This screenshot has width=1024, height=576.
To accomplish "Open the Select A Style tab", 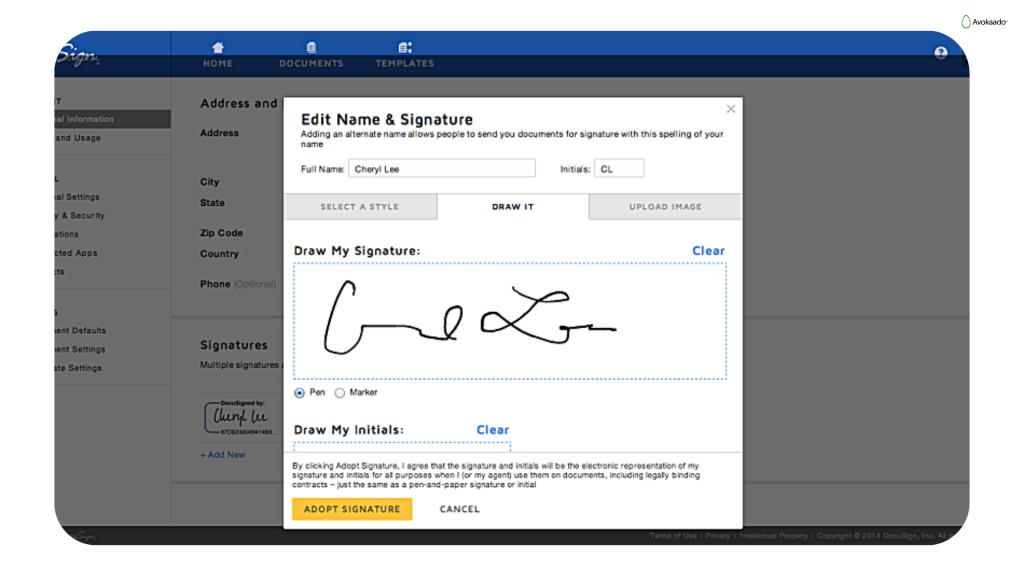I will (x=362, y=206).
